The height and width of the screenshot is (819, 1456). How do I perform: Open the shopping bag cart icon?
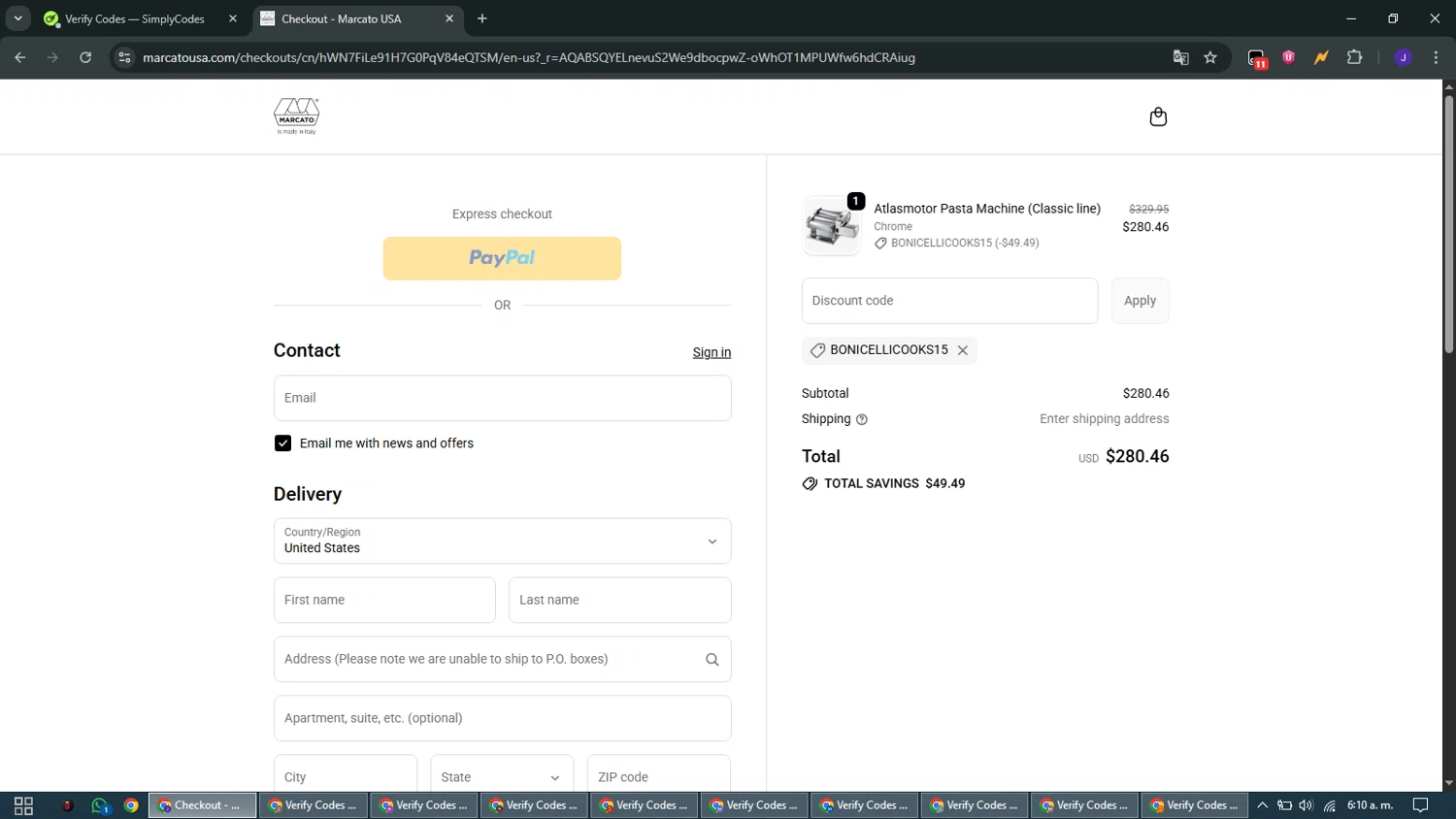point(1158,117)
